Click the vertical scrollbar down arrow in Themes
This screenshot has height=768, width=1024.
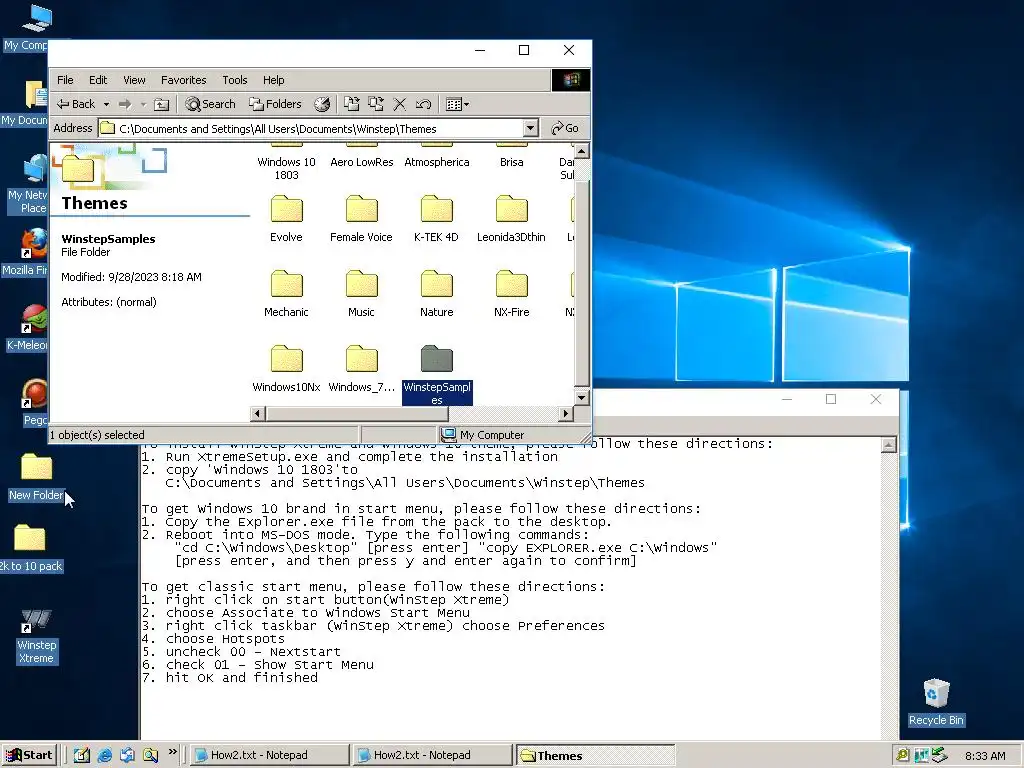click(x=581, y=397)
